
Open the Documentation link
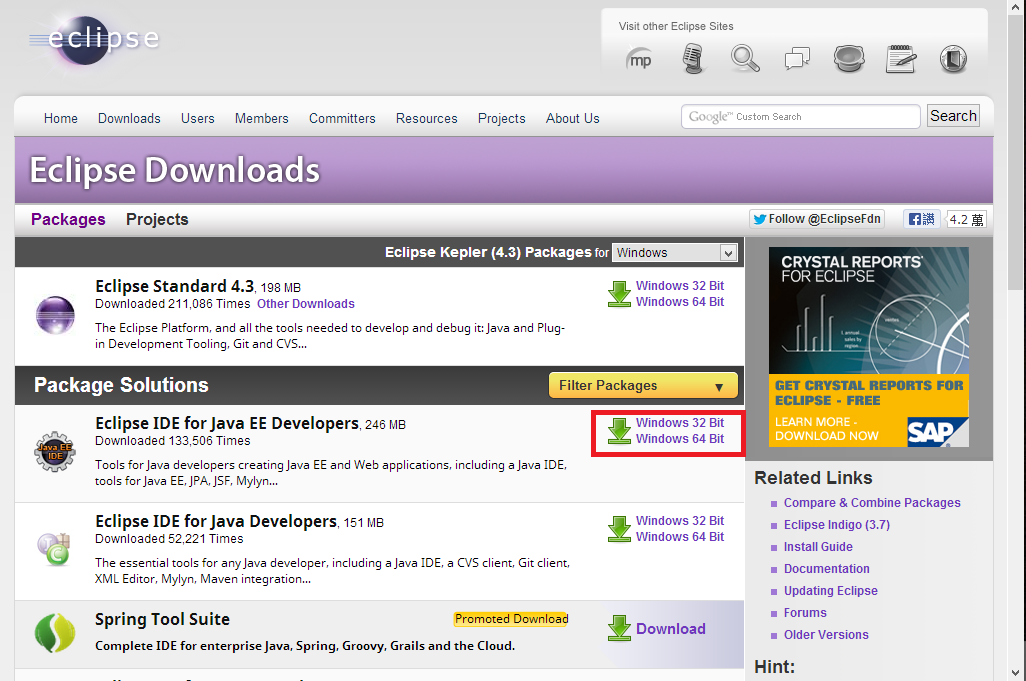click(x=826, y=569)
